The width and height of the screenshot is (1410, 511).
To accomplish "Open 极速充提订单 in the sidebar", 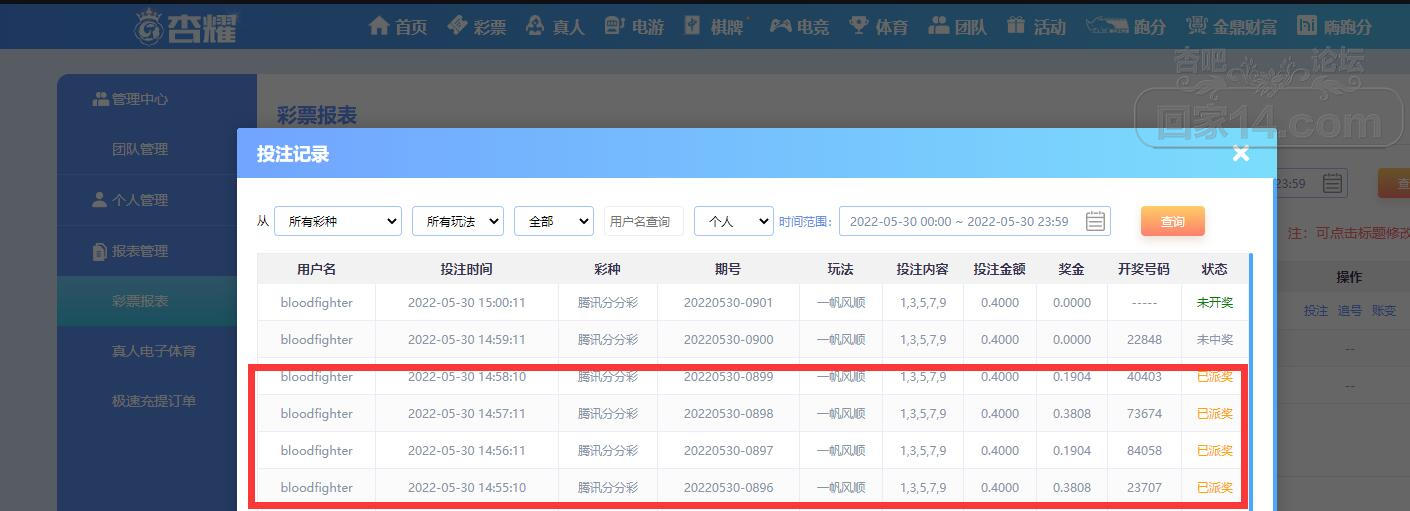I will coord(154,401).
